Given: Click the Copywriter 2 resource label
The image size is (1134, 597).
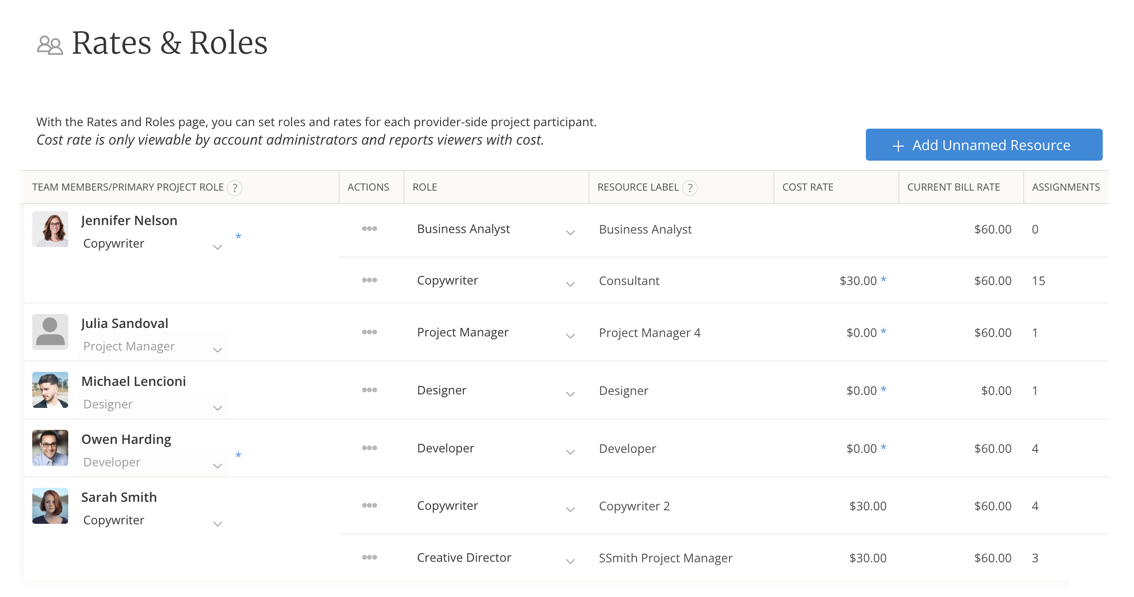Looking at the screenshot, I should (634, 507).
